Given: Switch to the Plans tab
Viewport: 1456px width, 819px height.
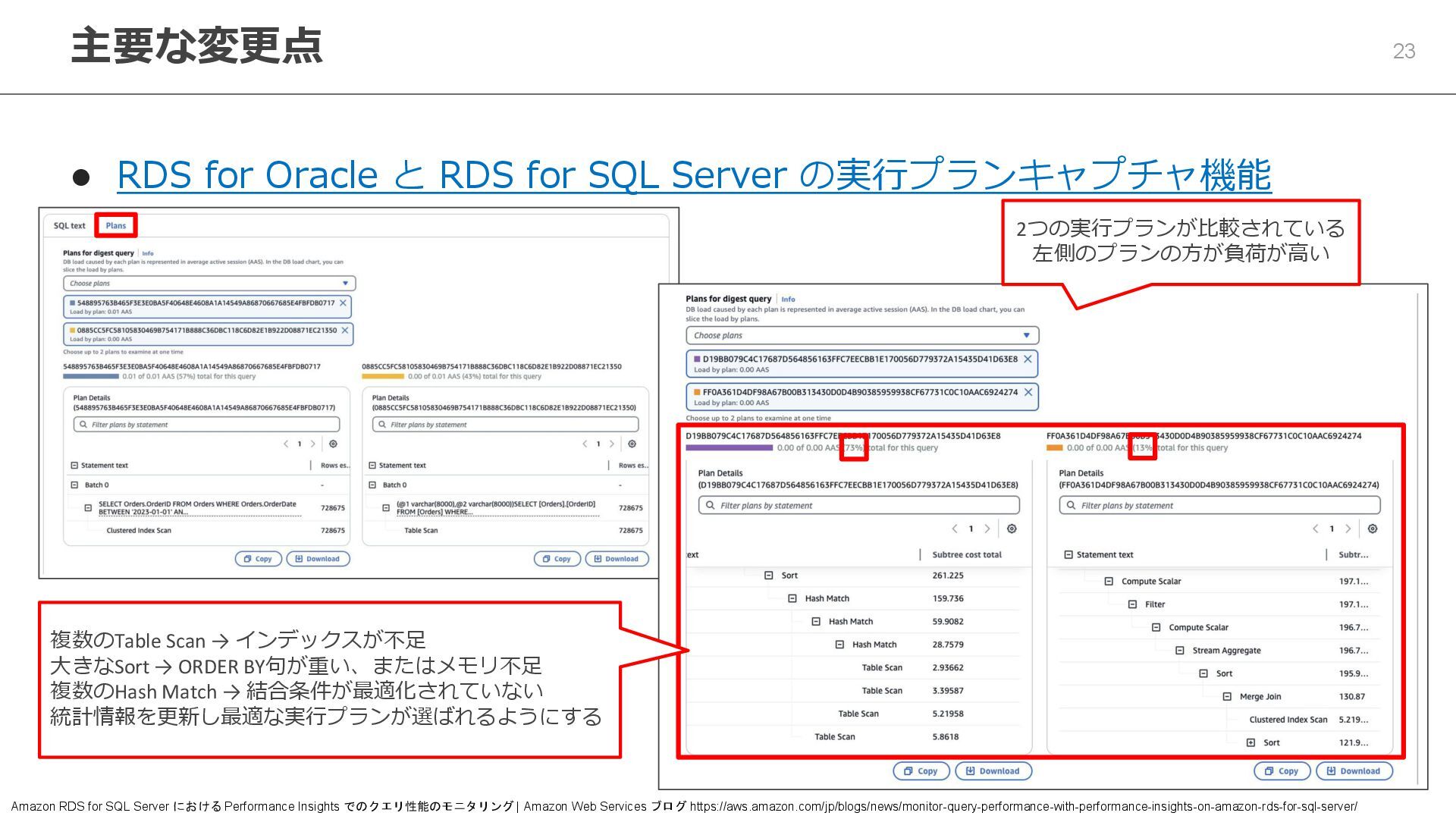Looking at the screenshot, I should 116,225.
